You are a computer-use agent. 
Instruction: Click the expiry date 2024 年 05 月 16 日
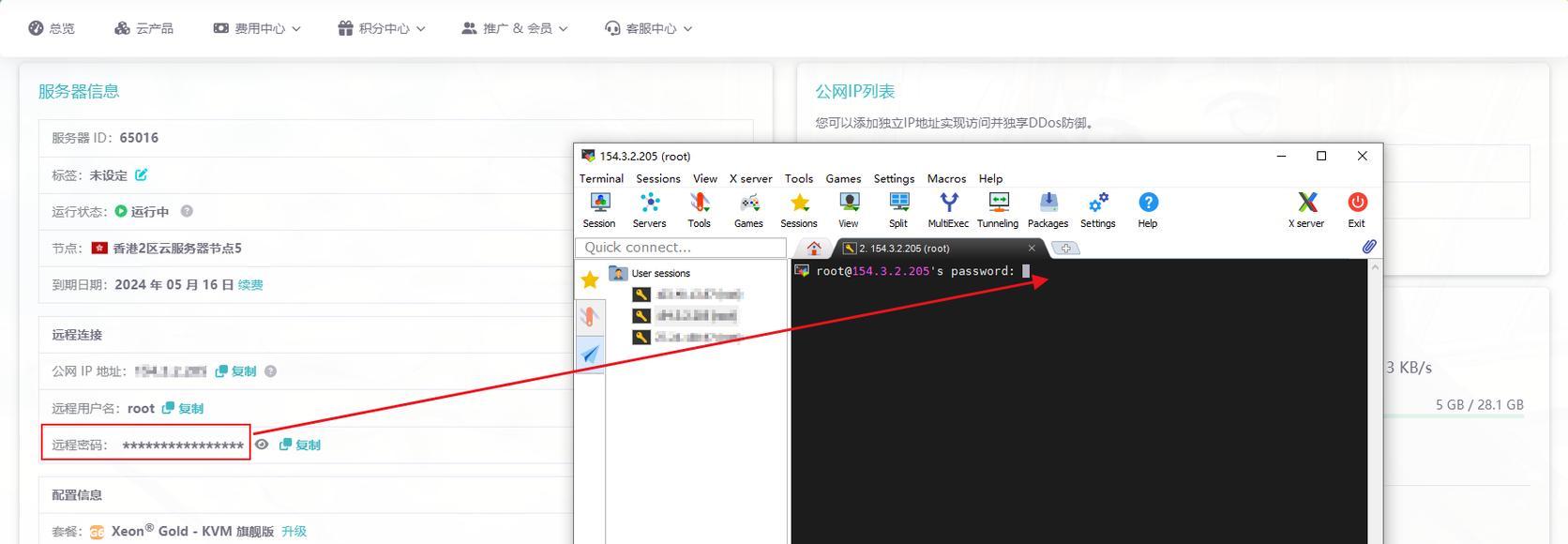click(174, 285)
